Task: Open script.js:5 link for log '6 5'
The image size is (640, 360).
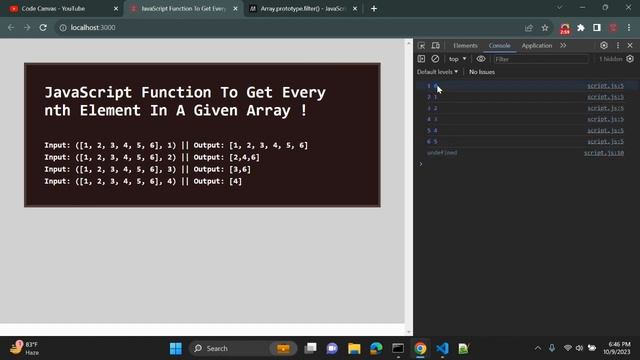Action: point(605,142)
